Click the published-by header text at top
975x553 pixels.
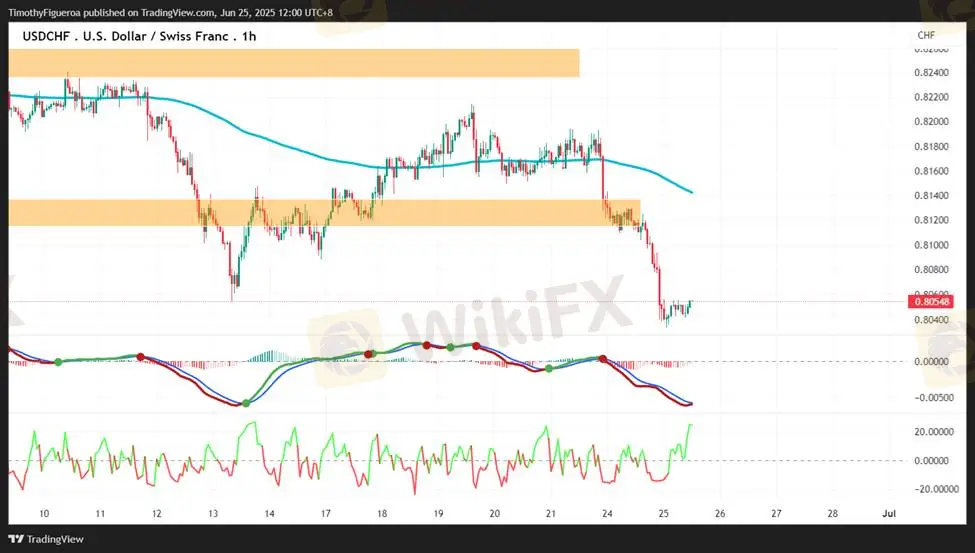tap(170, 12)
